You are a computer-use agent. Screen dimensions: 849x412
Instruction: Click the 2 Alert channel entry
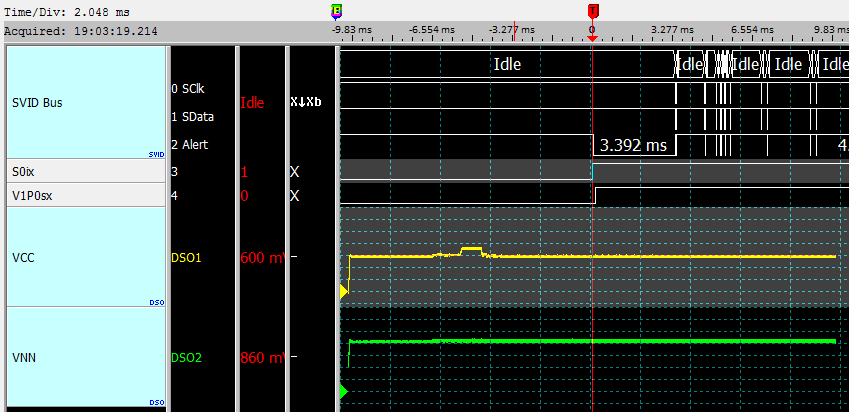(x=190, y=145)
